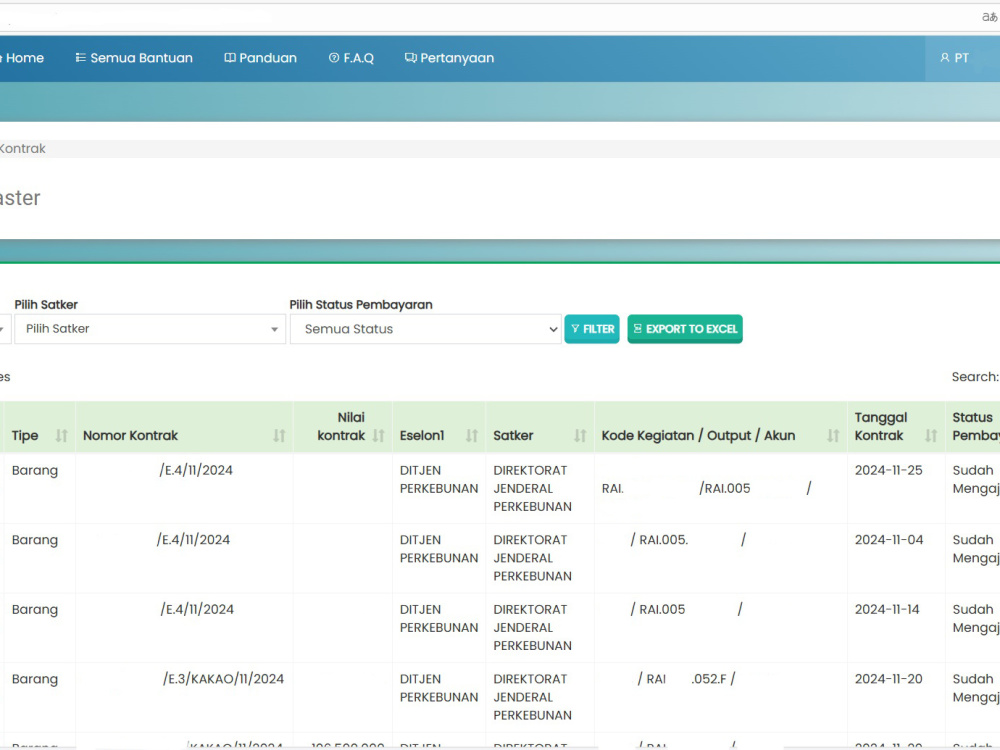Image resolution: width=1000 pixels, height=750 pixels.
Task: Sort by Eselon1 column arrows
Action: pos(472,436)
